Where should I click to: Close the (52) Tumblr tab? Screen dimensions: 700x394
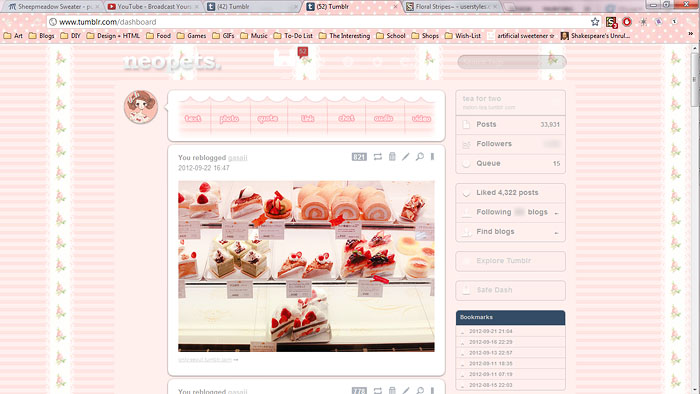[395, 7]
